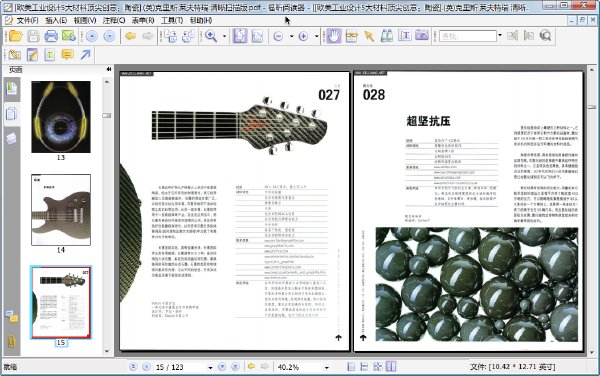600x376 pixels.
Task: Open the page number 15 / 123 dropdown
Action: click(x=210, y=367)
